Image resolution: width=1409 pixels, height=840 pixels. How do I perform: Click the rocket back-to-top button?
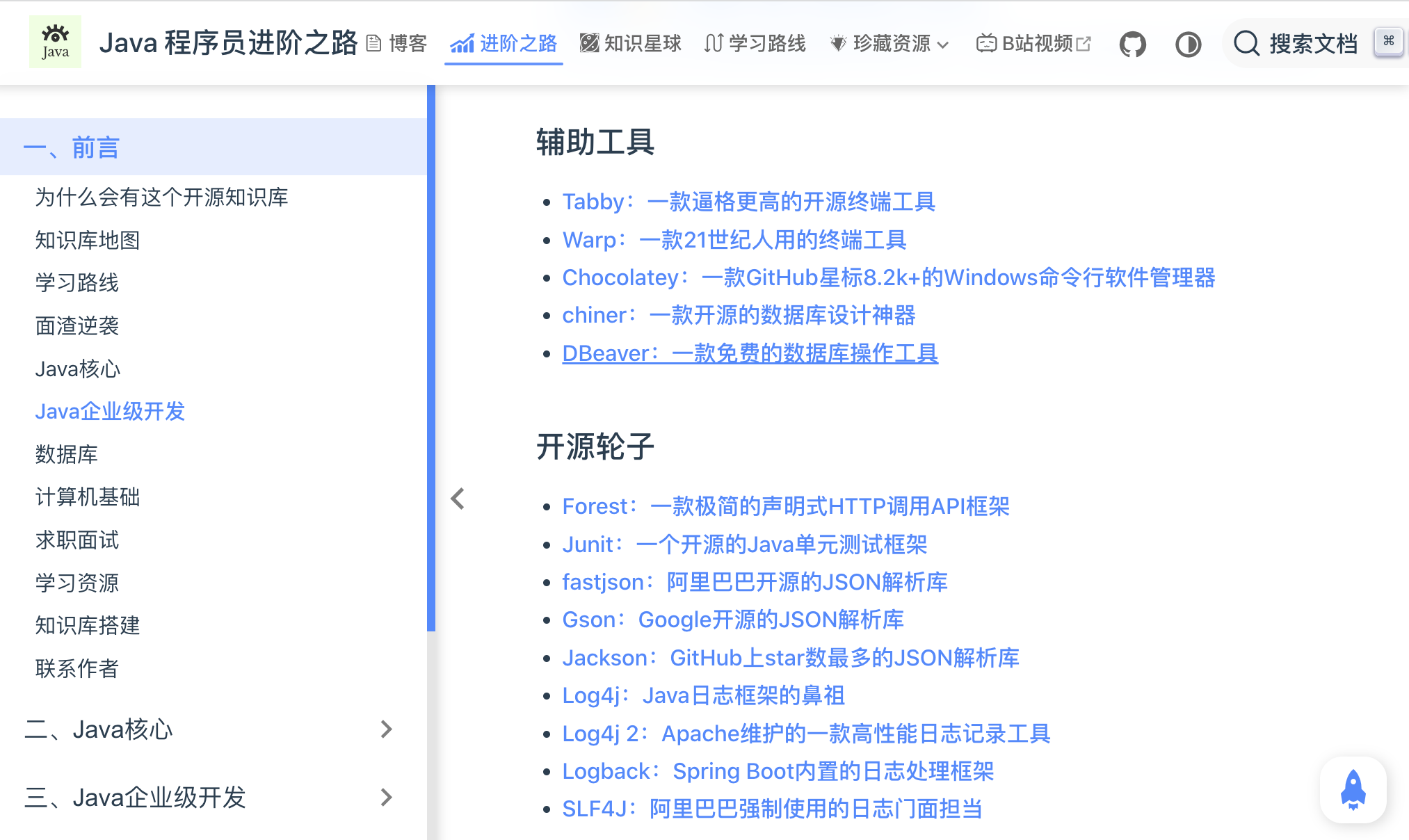1353,790
